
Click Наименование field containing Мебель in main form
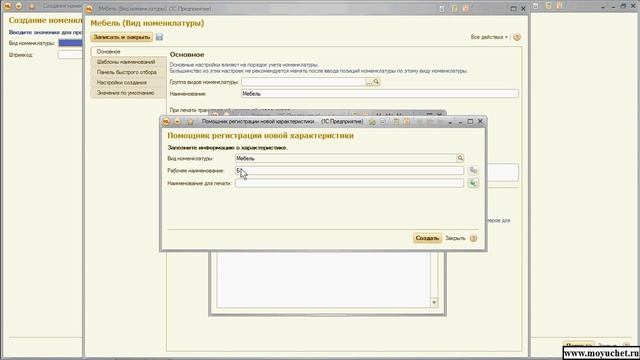pyautogui.click(x=380, y=93)
